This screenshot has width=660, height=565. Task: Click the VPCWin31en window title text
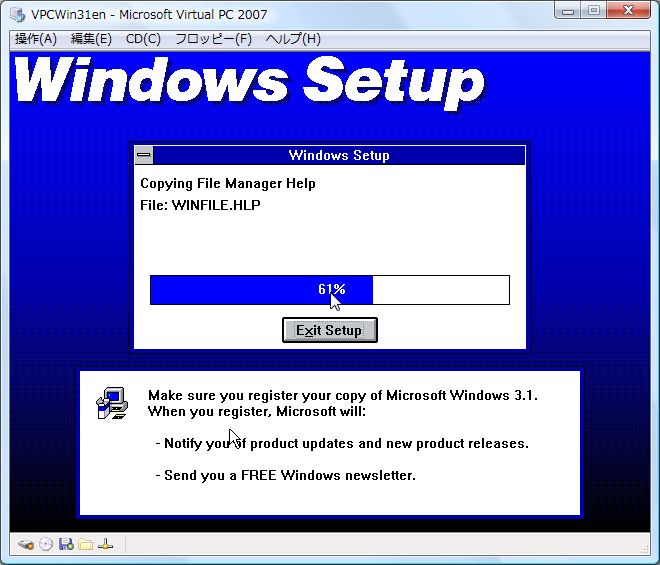(149, 14)
